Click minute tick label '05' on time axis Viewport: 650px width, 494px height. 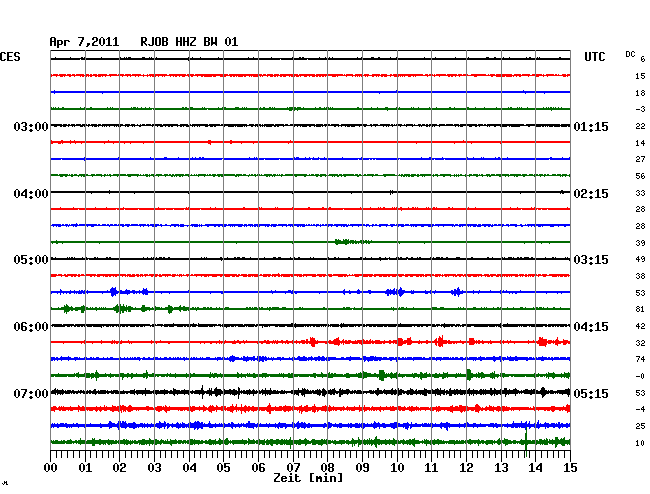tap(223, 468)
